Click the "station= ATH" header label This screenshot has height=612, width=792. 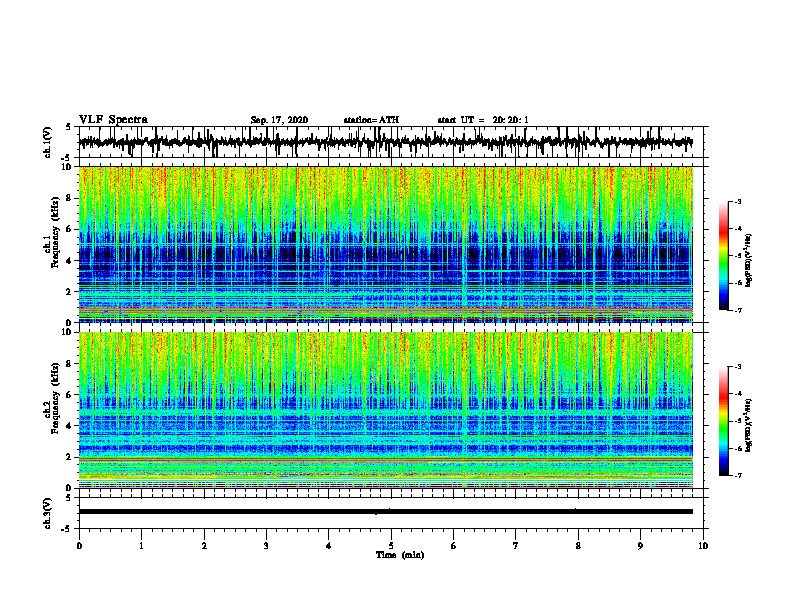(371, 120)
